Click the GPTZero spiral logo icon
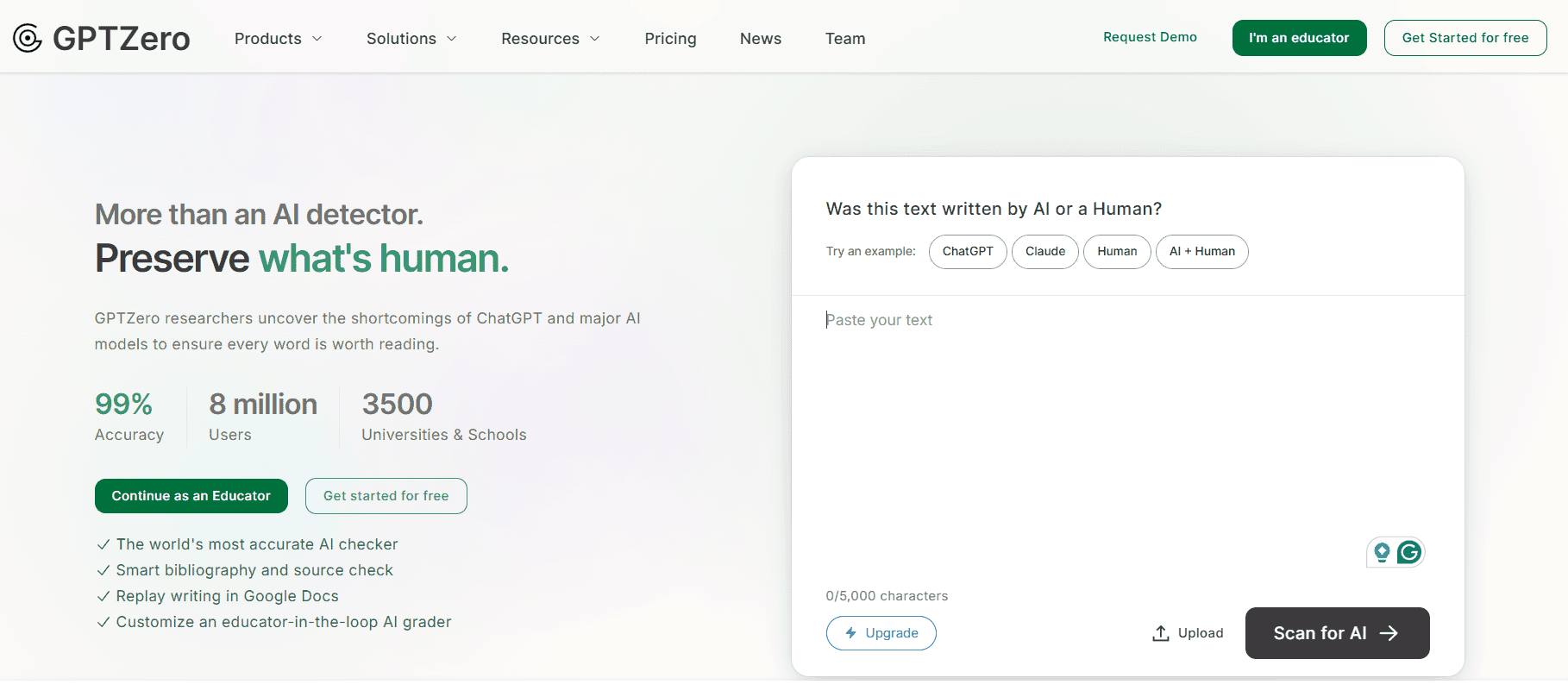 (28, 38)
